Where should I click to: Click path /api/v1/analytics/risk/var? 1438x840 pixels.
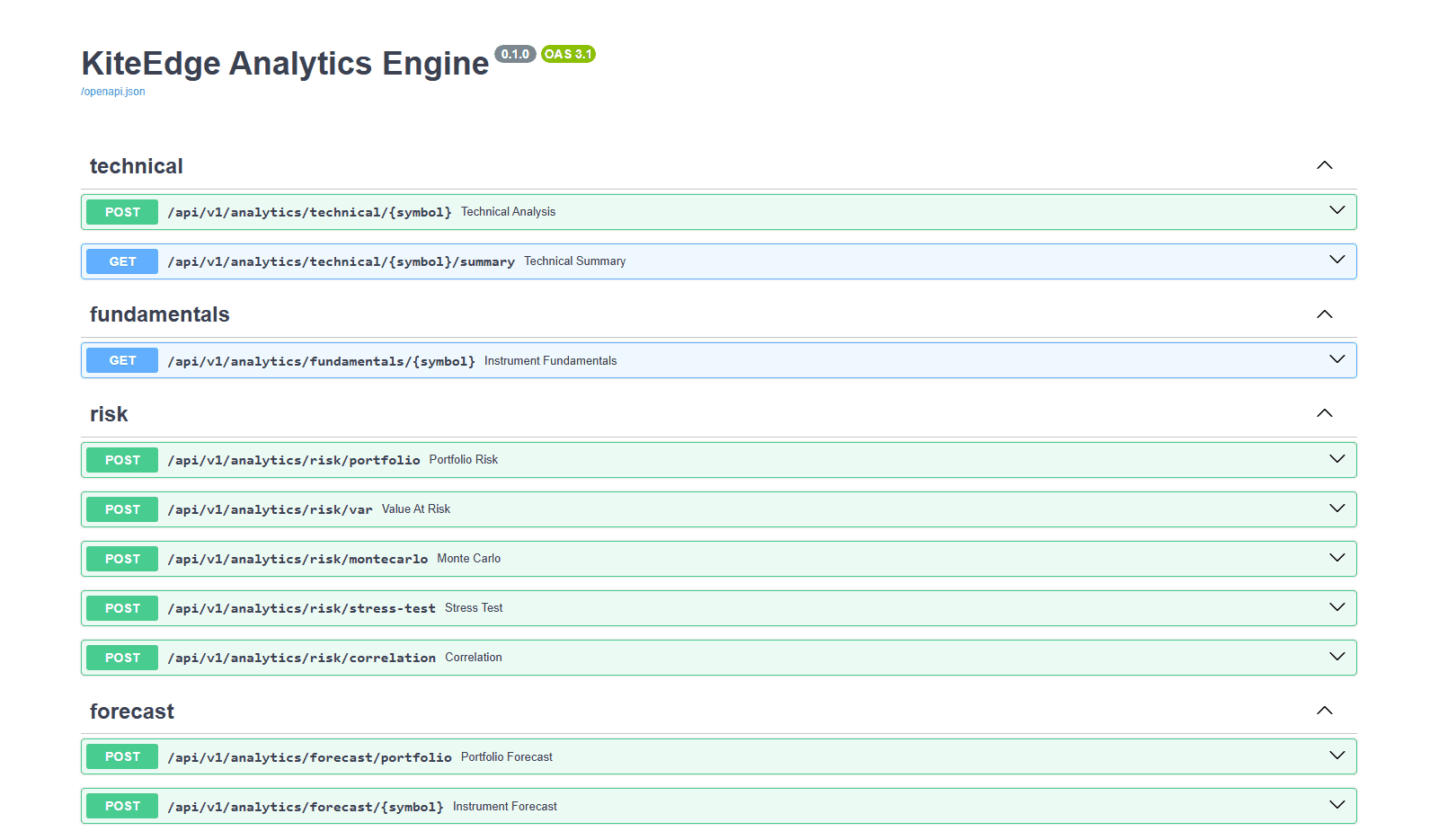[x=270, y=509]
